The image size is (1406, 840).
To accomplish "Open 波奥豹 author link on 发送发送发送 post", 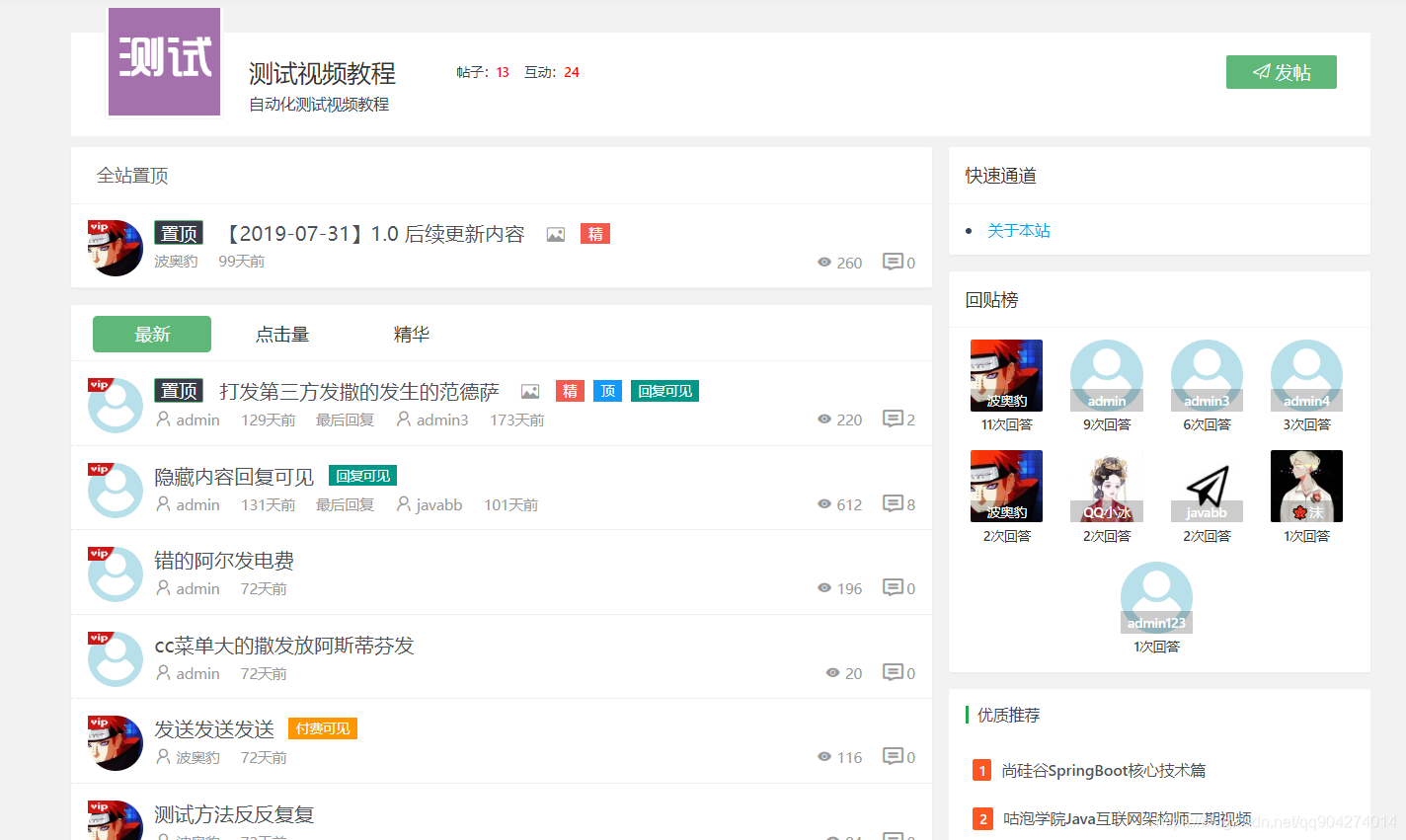I will [x=197, y=757].
